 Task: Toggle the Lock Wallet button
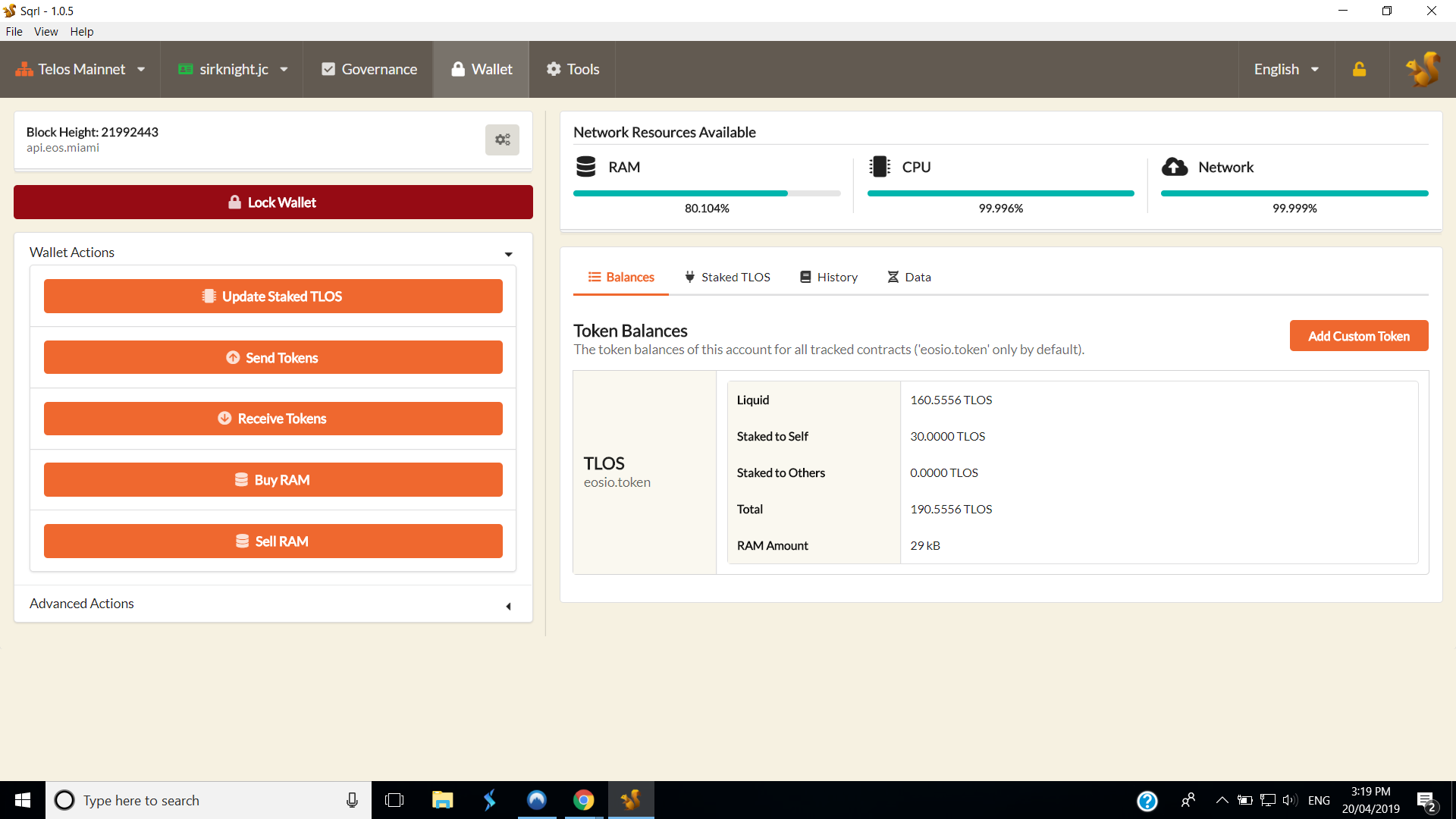(x=273, y=202)
